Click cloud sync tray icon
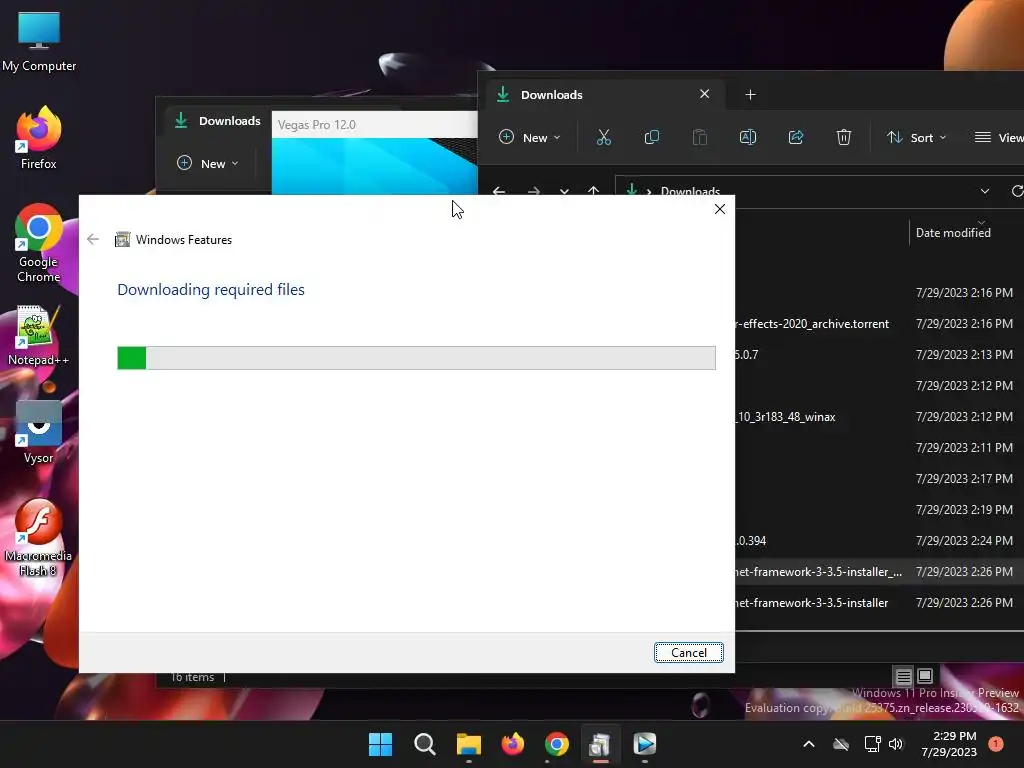 point(841,744)
